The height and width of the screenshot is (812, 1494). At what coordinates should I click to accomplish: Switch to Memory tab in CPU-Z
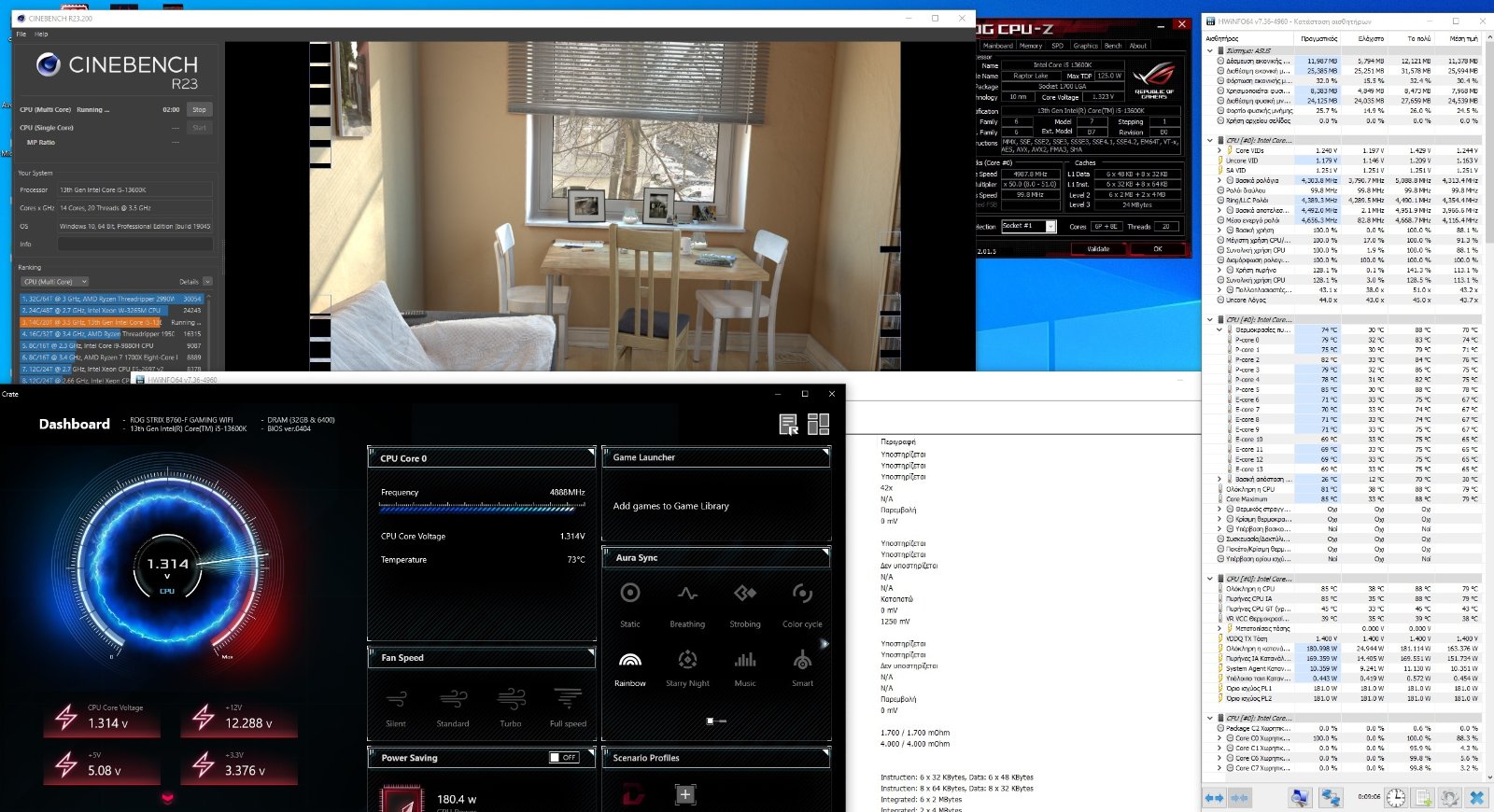(1031, 45)
